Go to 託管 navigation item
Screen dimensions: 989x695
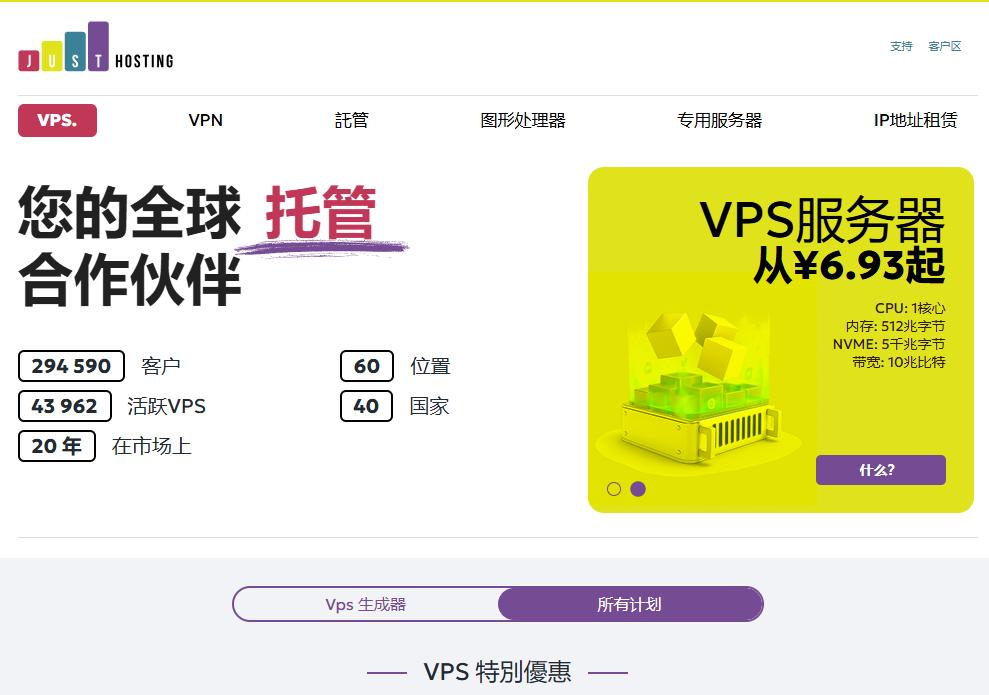[351, 120]
